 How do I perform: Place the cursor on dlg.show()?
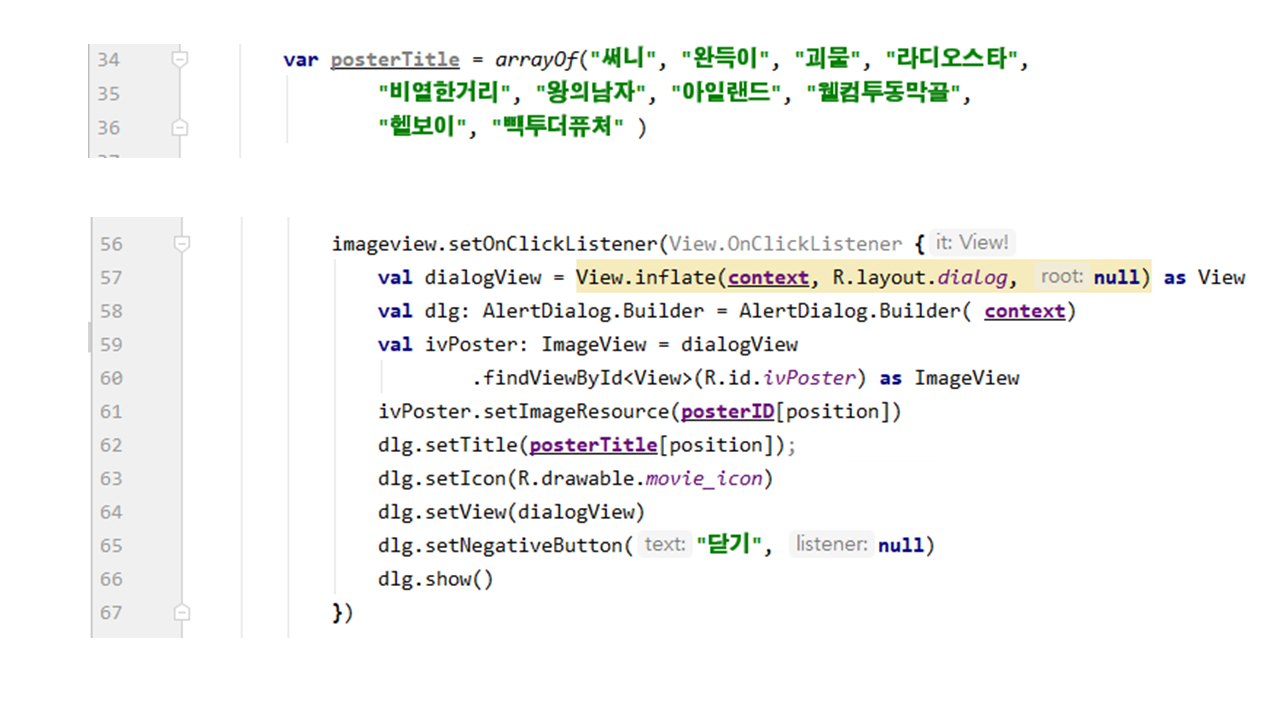pyautogui.click(x=435, y=579)
